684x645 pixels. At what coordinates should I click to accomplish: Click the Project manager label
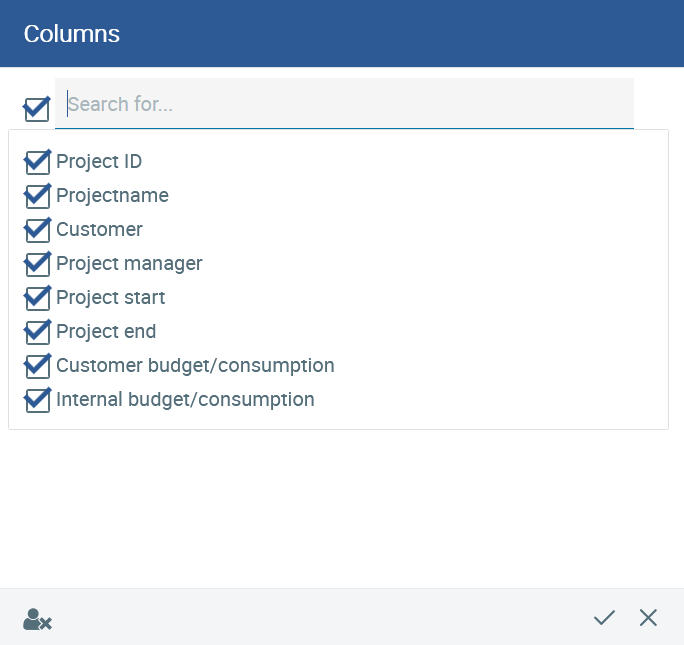pyautogui.click(x=129, y=263)
